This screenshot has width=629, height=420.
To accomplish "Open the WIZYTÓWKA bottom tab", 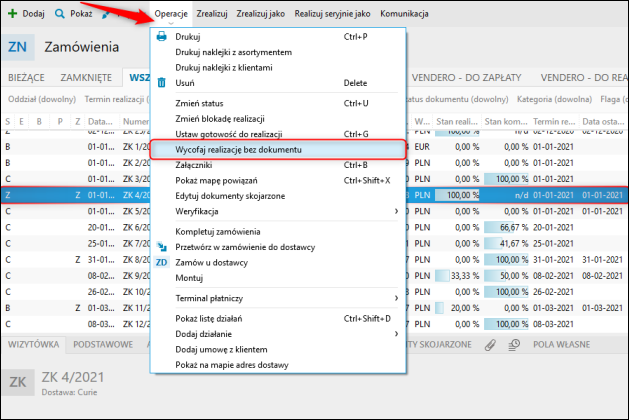I will pos(34,345).
